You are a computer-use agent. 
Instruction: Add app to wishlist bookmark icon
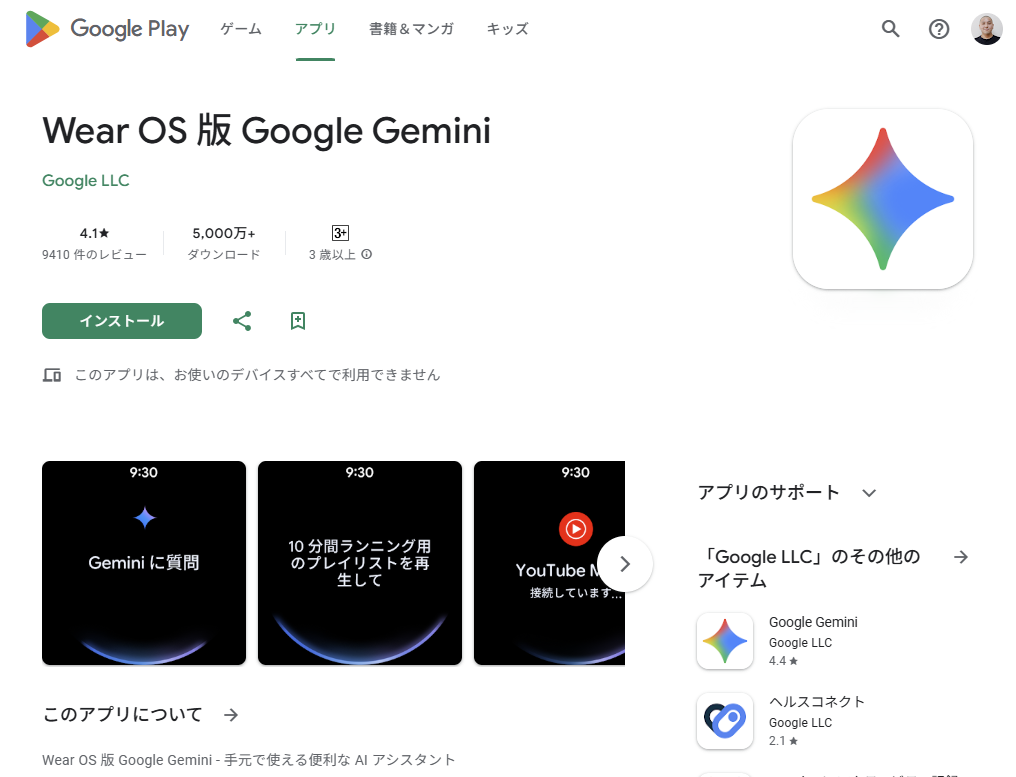(297, 321)
